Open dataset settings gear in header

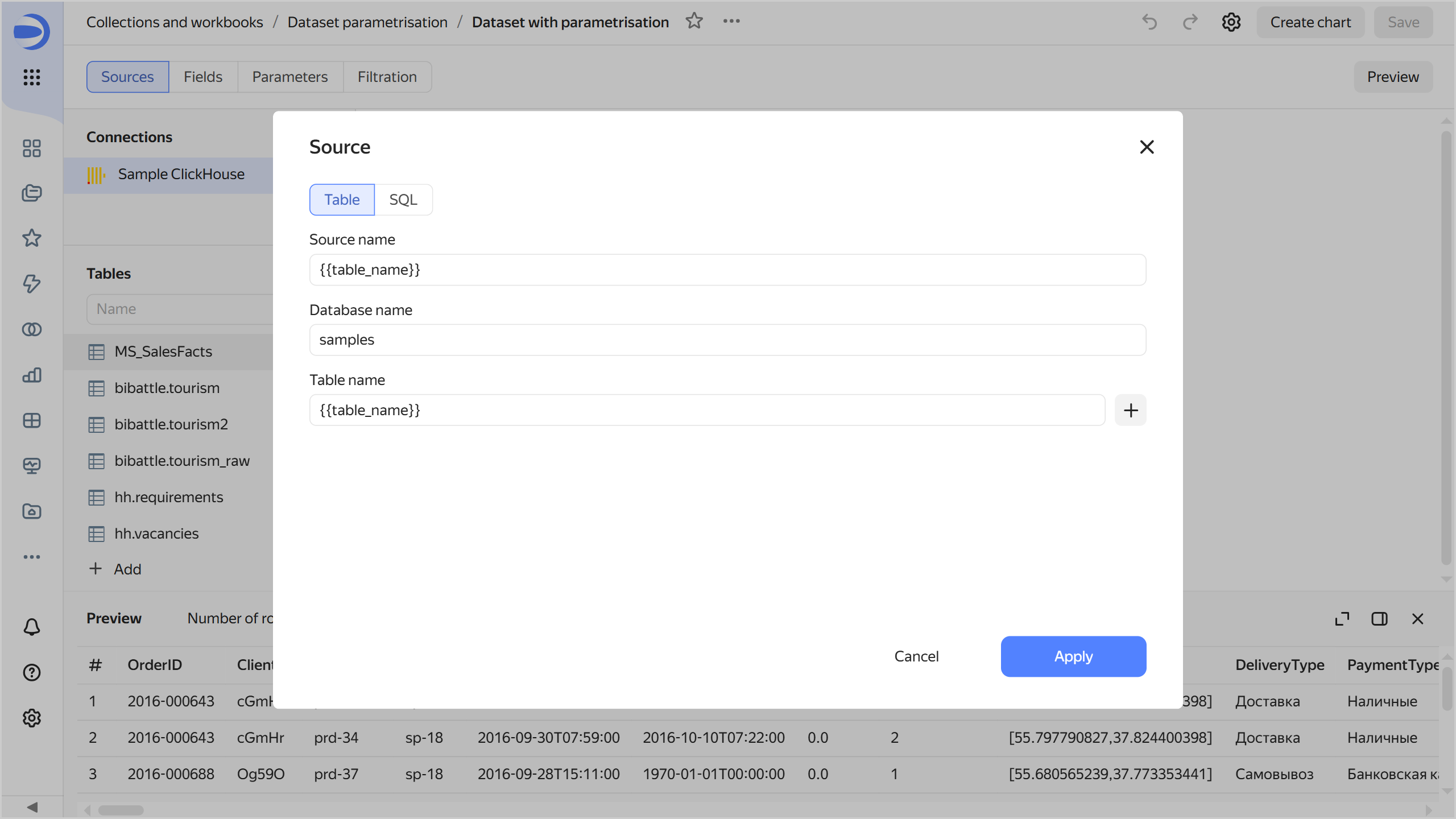pyautogui.click(x=1231, y=22)
